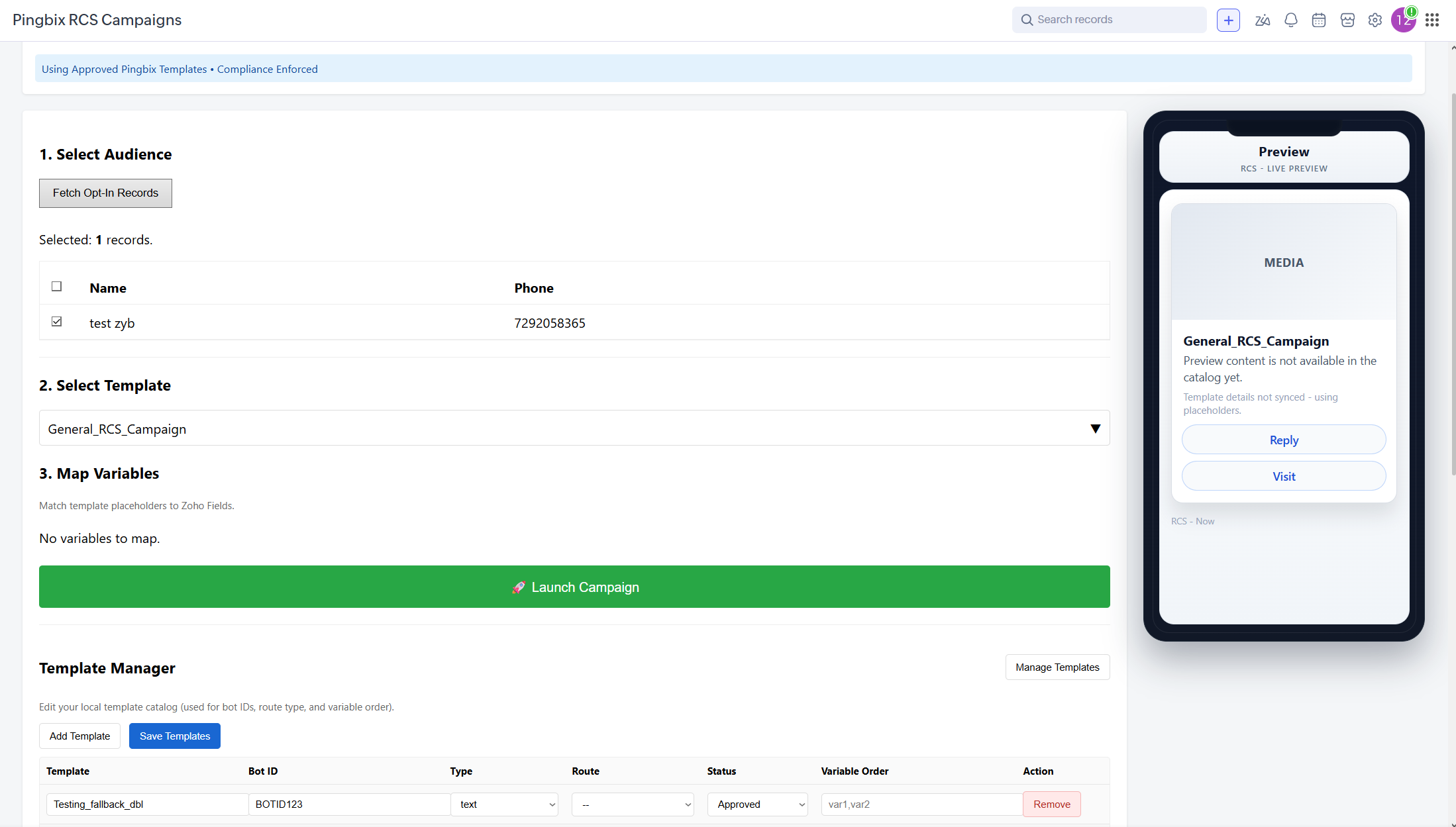Screen dimensions: 1456x827
Task: Open the notifications bell
Action: point(1290,20)
